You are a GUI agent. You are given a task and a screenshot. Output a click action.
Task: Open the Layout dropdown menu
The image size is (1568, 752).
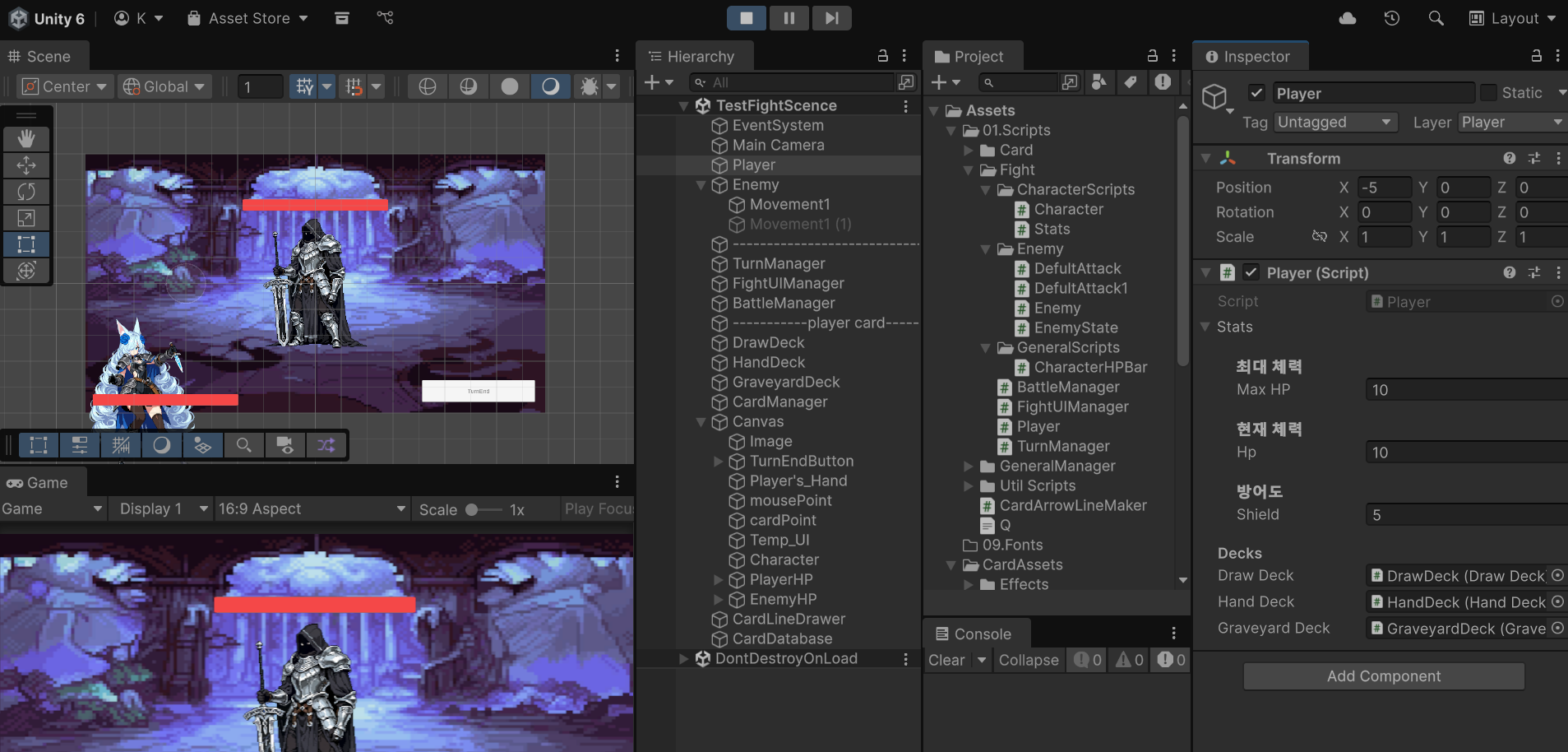tap(1512, 18)
